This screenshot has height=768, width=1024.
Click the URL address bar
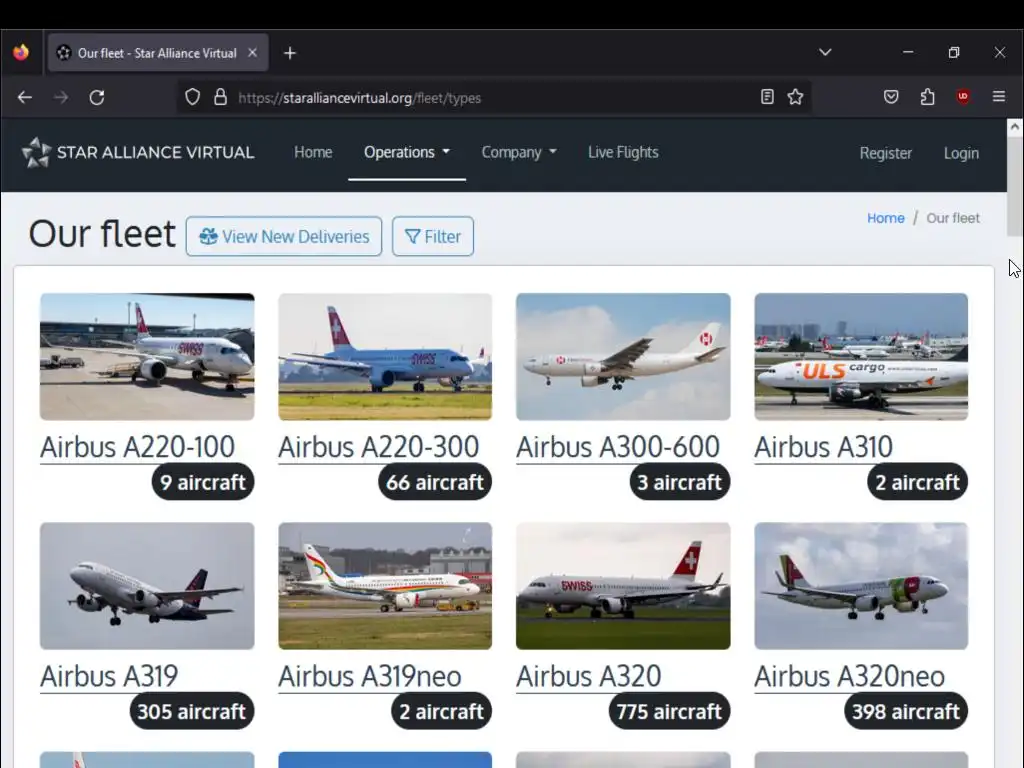click(493, 97)
